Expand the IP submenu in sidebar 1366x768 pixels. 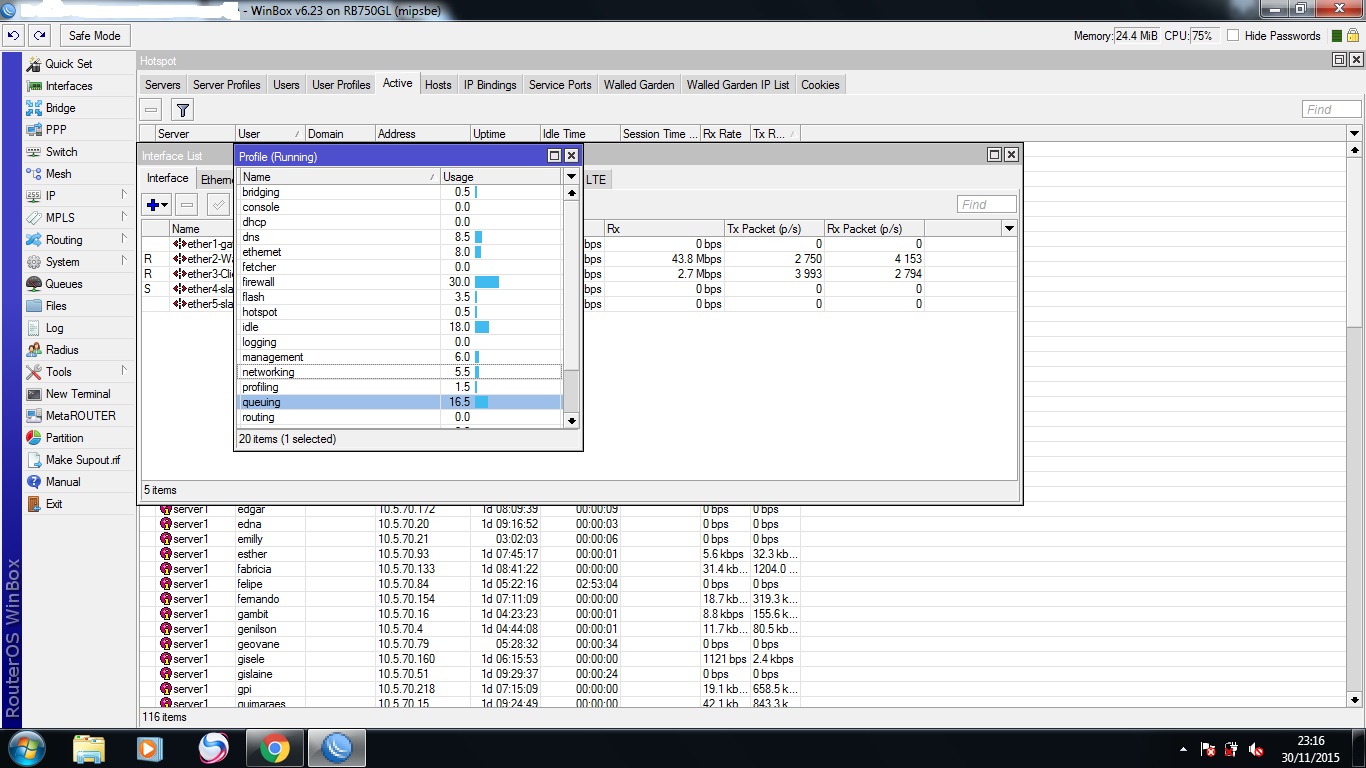(x=50, y=196)
